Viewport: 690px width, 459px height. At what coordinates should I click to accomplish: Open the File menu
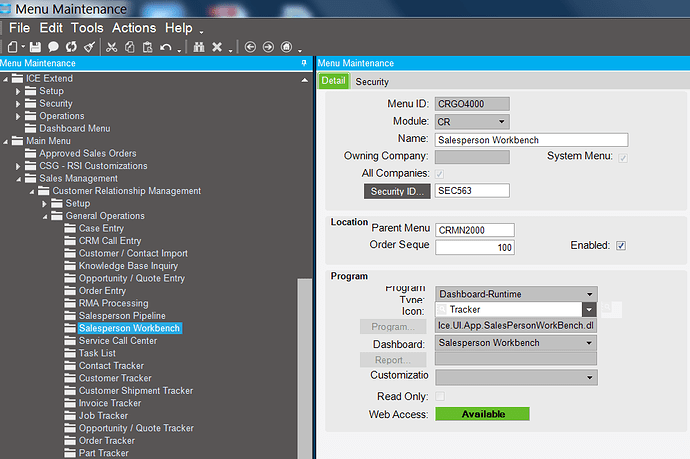click(19, 28)
